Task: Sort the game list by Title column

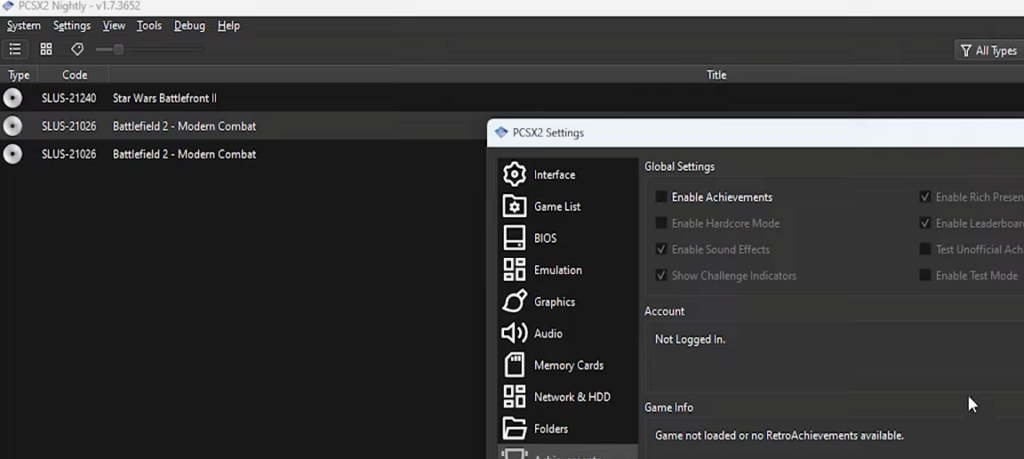Action: click(x=716, y=75)
